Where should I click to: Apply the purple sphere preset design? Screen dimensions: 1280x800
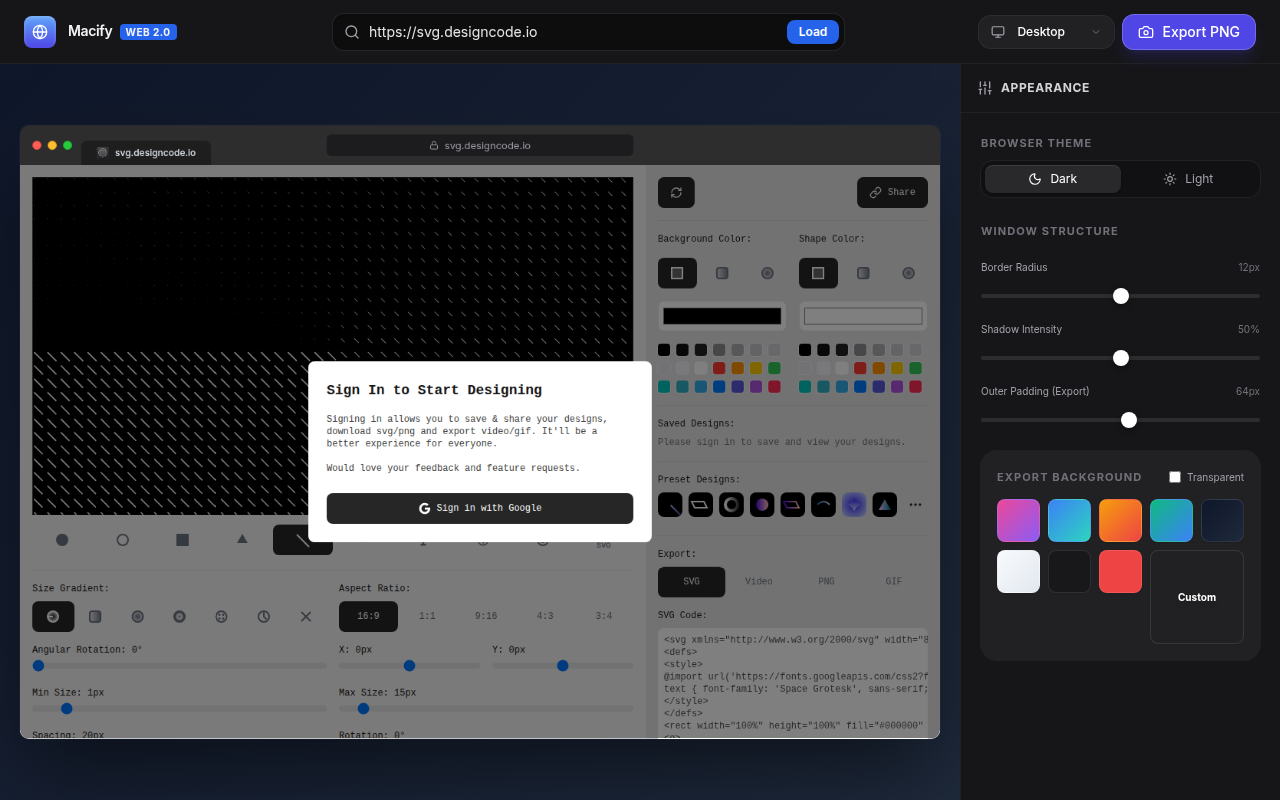(x=762, y=505)
